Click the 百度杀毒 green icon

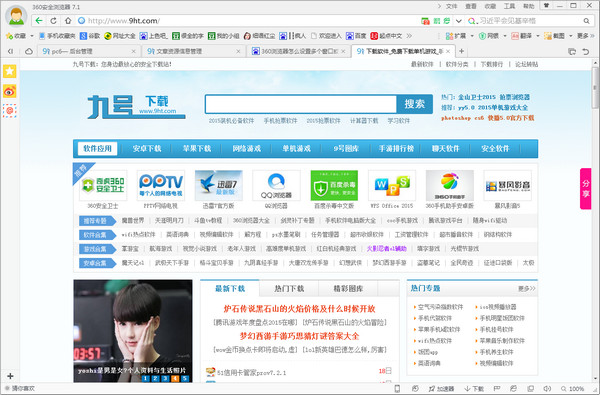334,185
